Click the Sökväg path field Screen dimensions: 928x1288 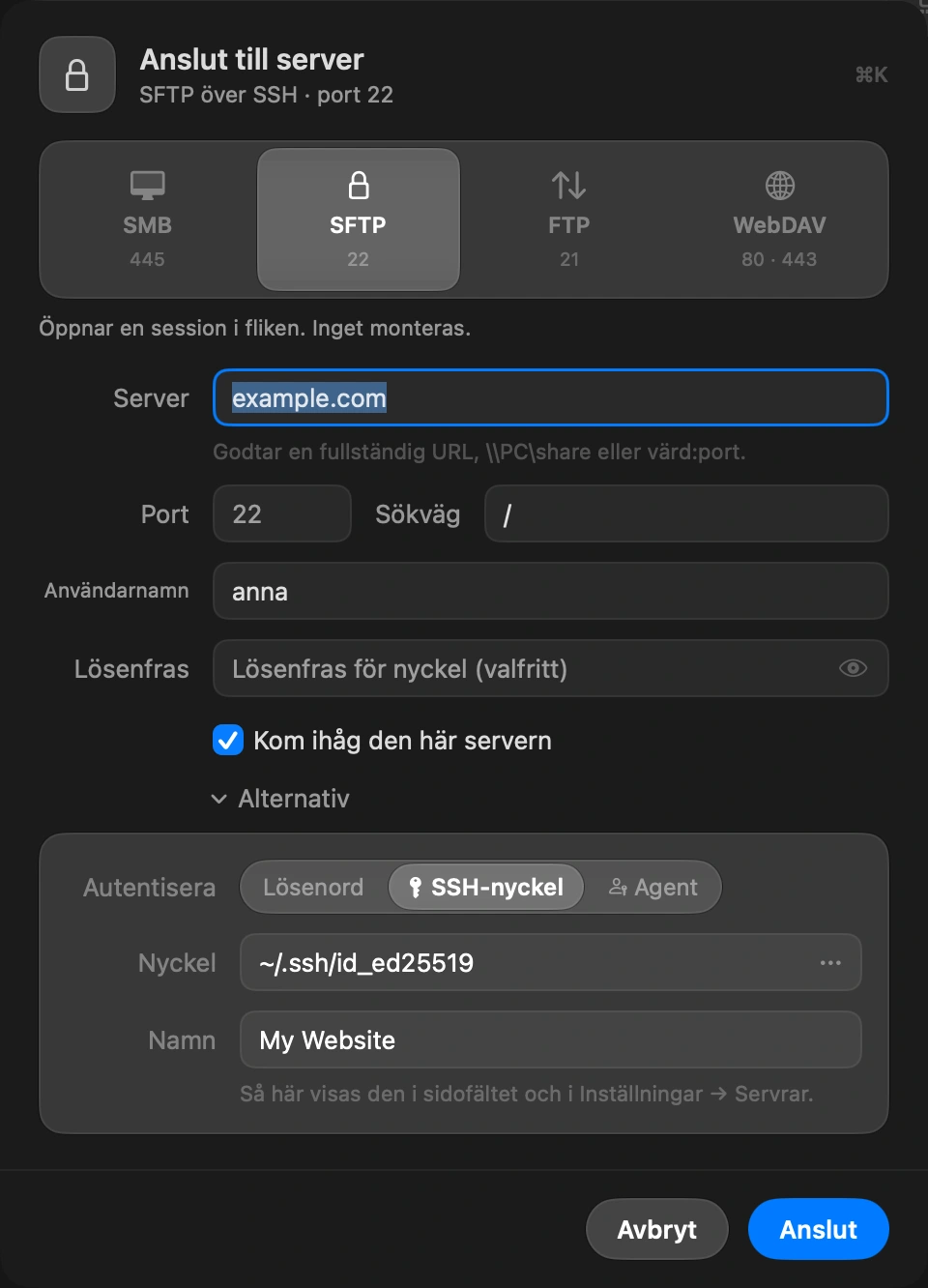686,513
